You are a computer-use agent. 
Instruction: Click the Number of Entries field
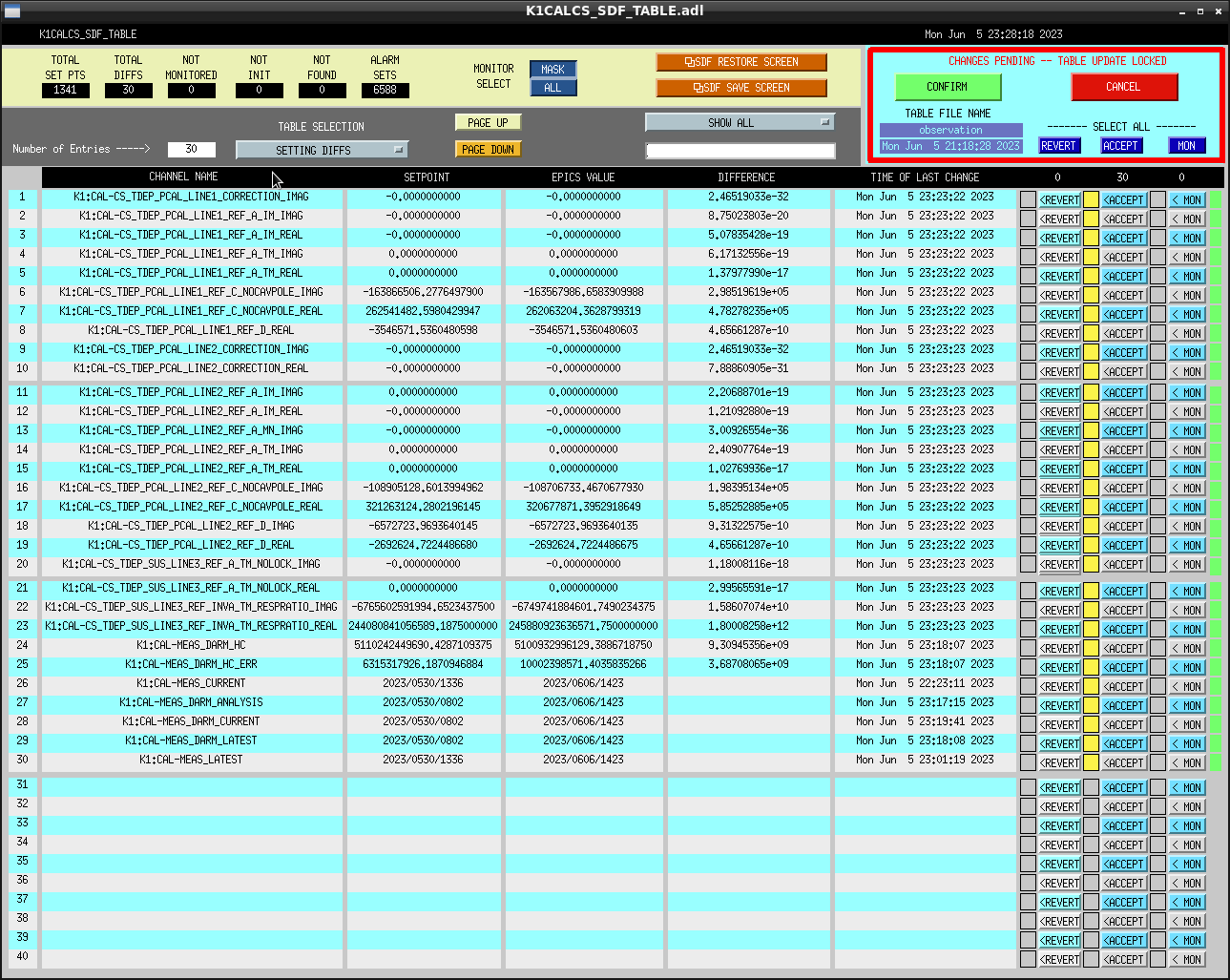pyautogui.click(x=191, y=149)
